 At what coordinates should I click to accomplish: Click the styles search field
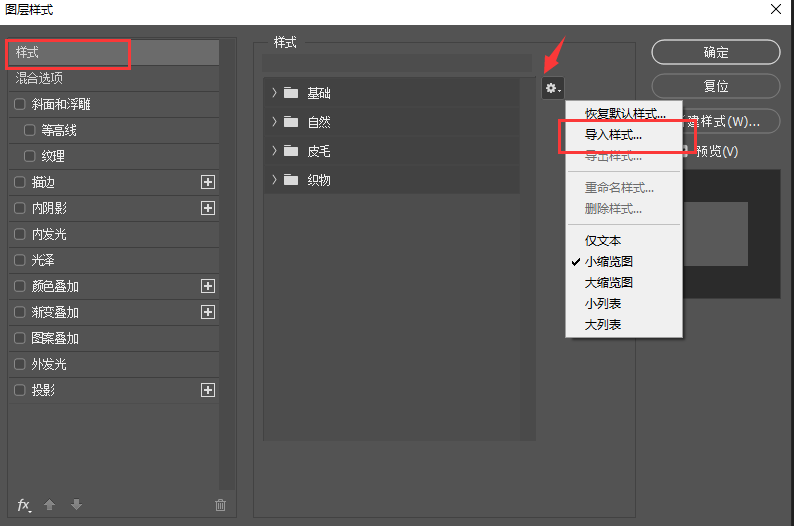point(397,63)
